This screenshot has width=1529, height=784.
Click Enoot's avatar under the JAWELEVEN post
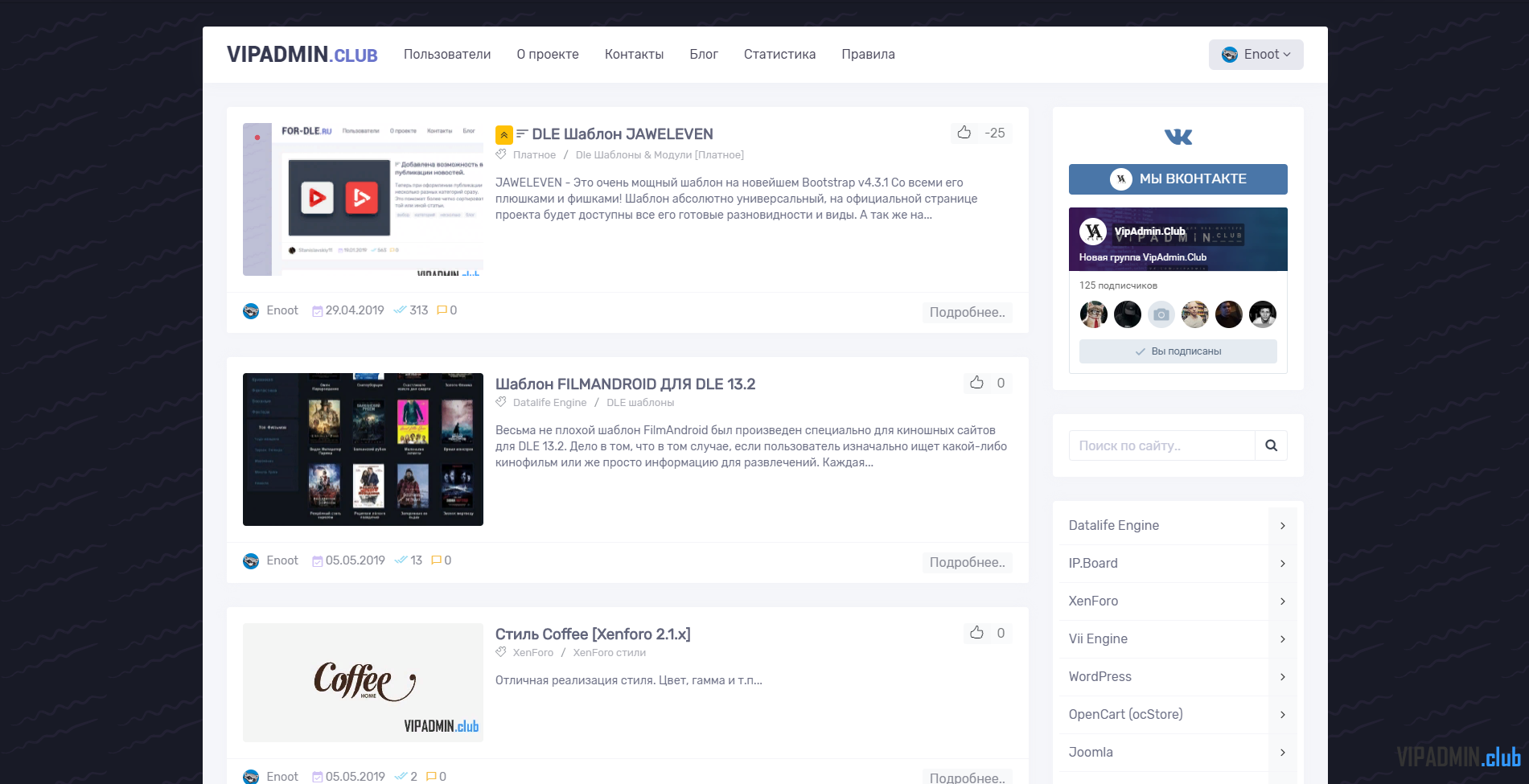click(x=251, y=311)
